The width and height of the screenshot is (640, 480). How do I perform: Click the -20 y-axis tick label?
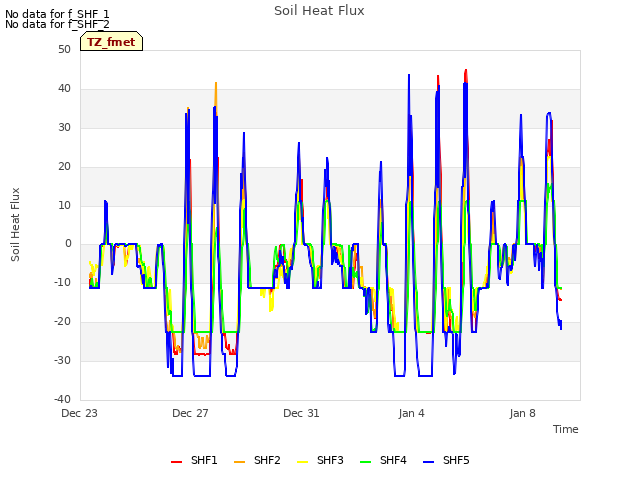(63, 322)
